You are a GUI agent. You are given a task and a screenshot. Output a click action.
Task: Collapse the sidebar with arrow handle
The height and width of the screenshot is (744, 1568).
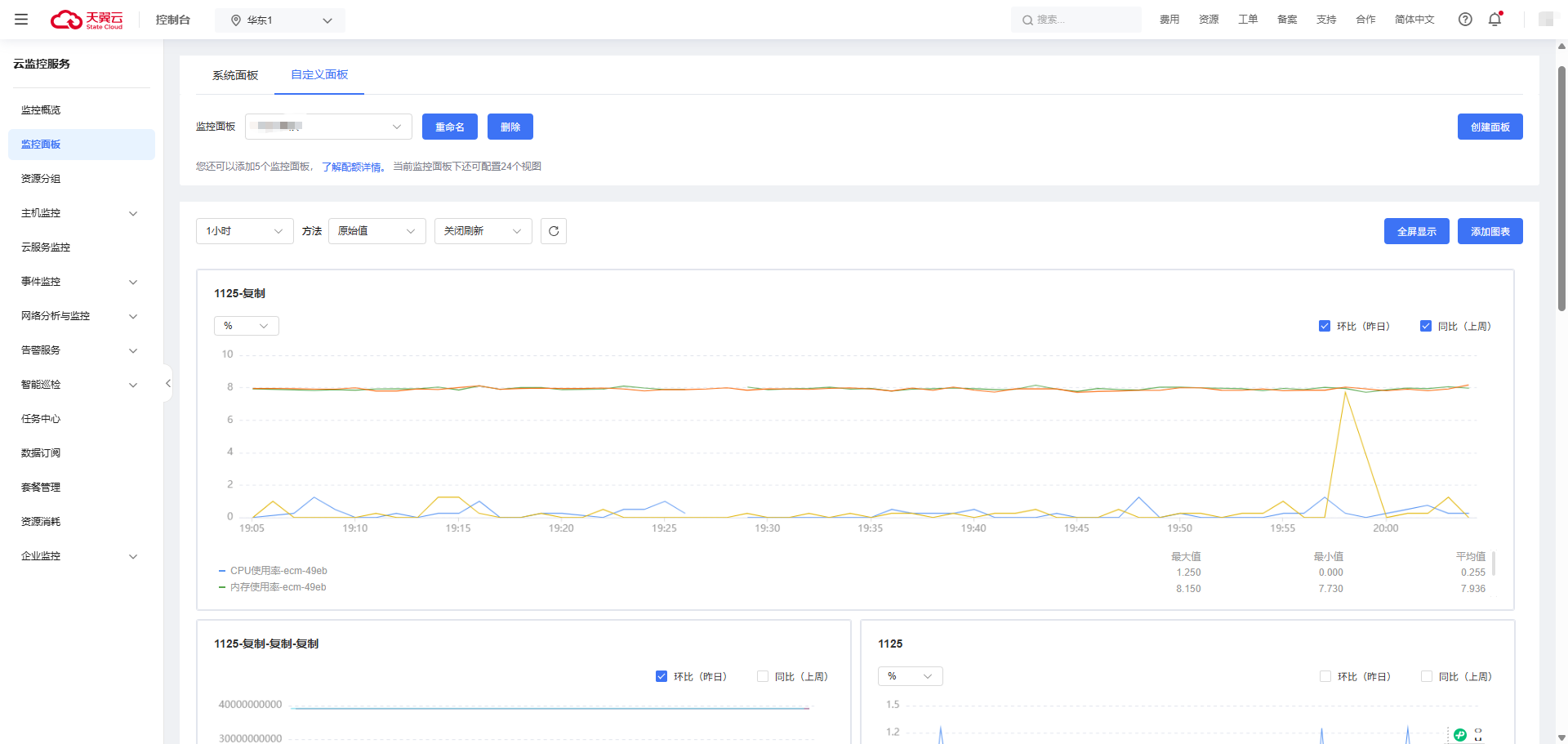coord(167,383)
